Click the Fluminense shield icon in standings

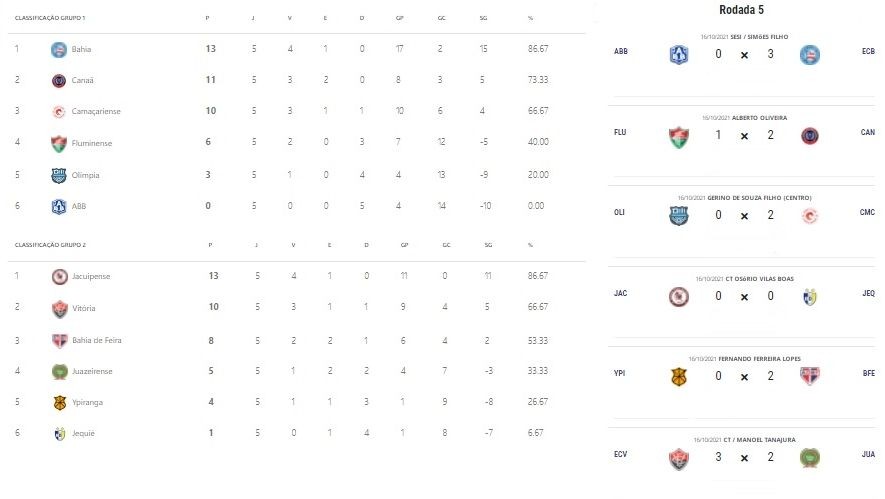[x=59, y=143]
